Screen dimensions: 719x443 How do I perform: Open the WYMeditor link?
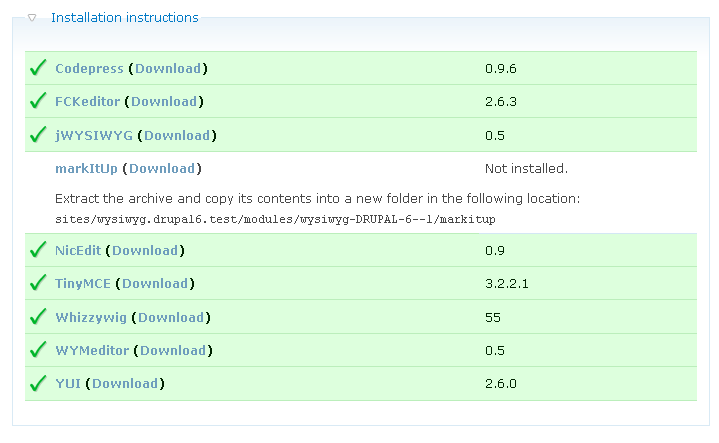(x=92, y=350)
